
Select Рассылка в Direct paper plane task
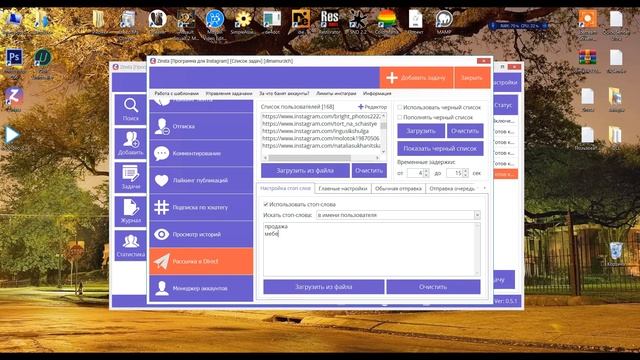coord(201,261)
